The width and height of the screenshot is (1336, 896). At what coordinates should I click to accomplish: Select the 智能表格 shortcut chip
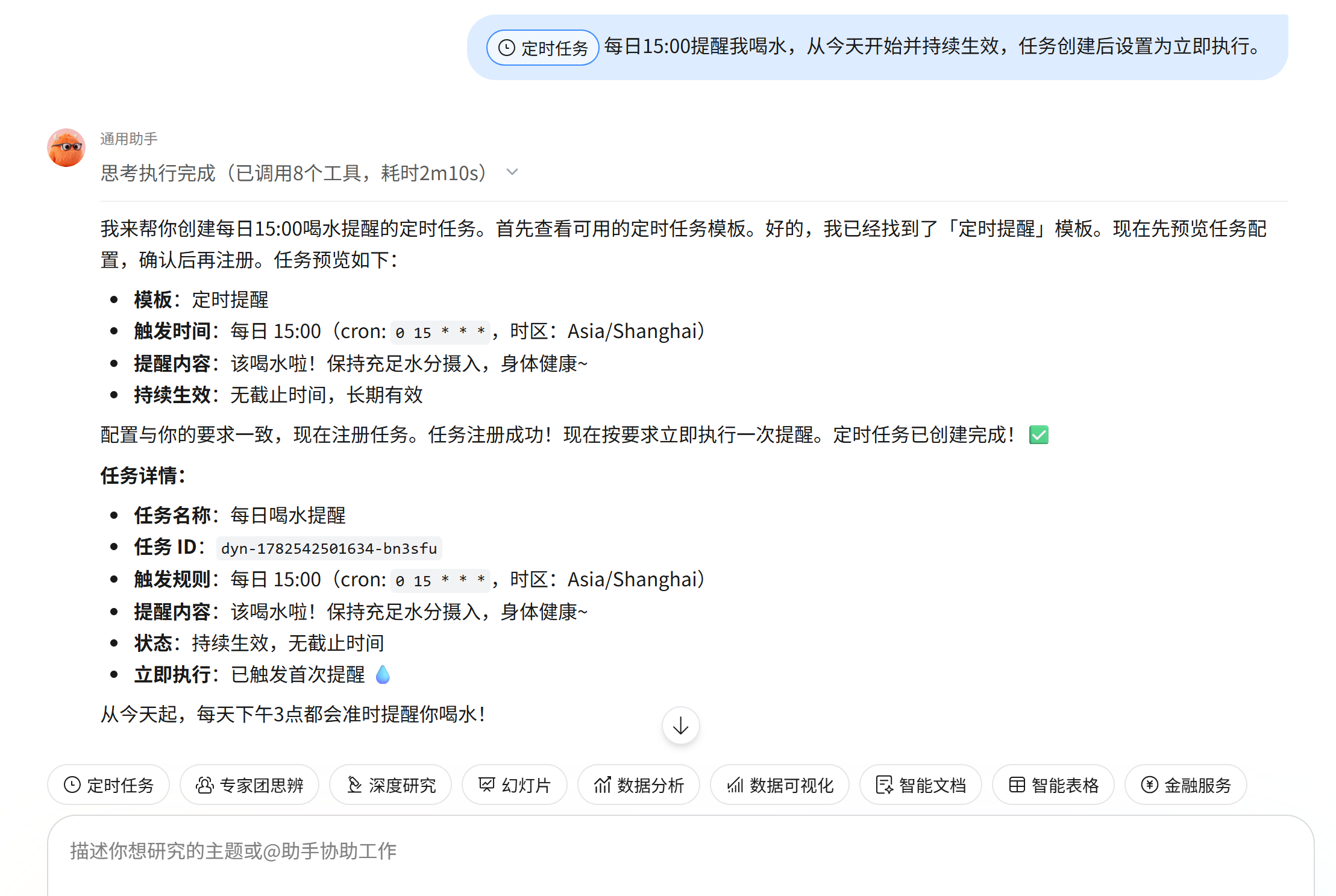click(1053, 785)
